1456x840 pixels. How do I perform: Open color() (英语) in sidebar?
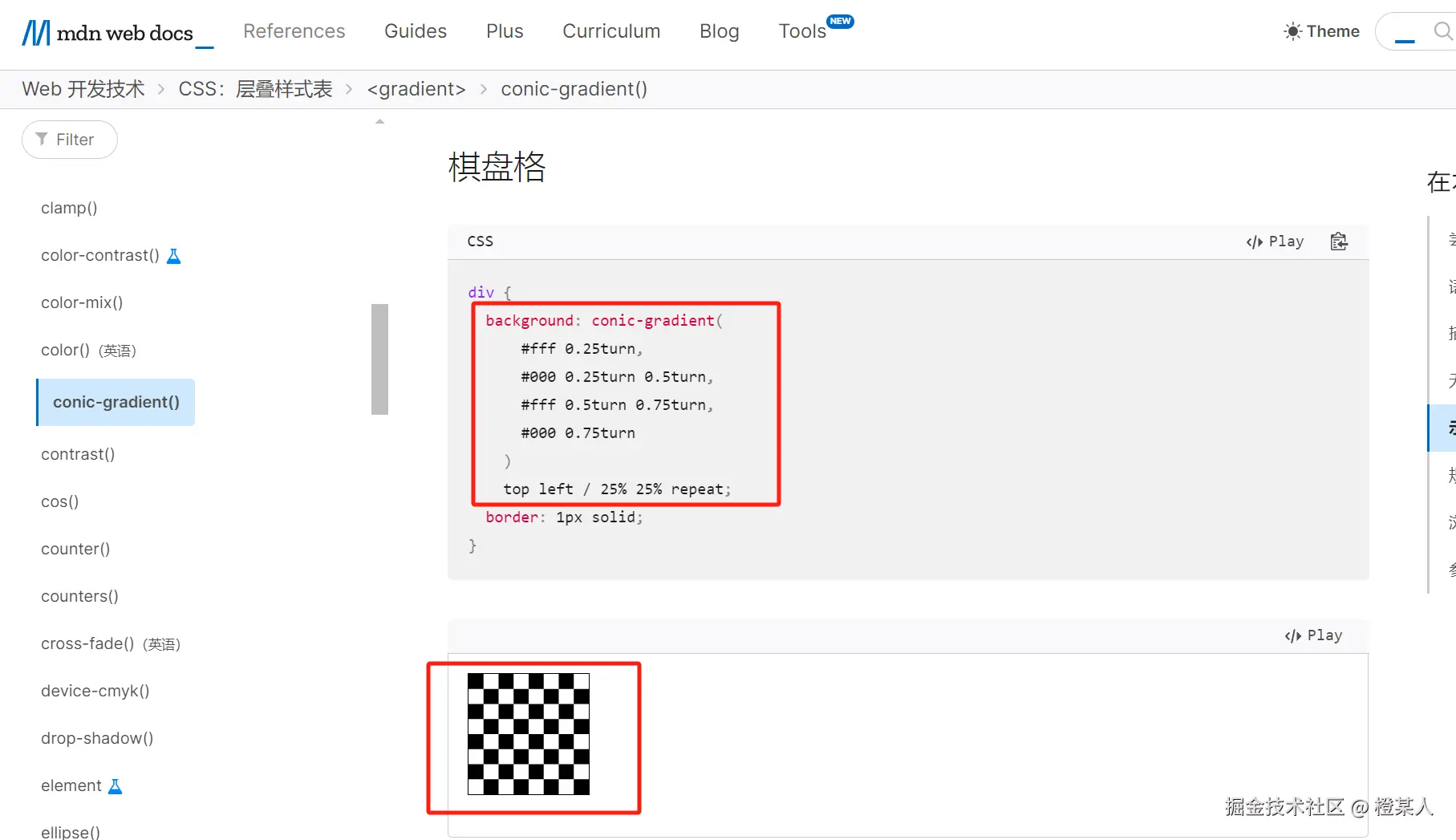(89, 351)
